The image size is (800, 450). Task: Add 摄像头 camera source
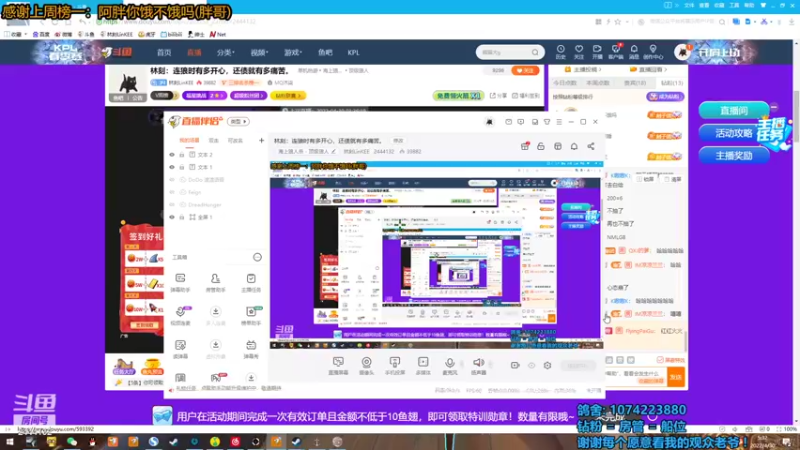point(366,366)
